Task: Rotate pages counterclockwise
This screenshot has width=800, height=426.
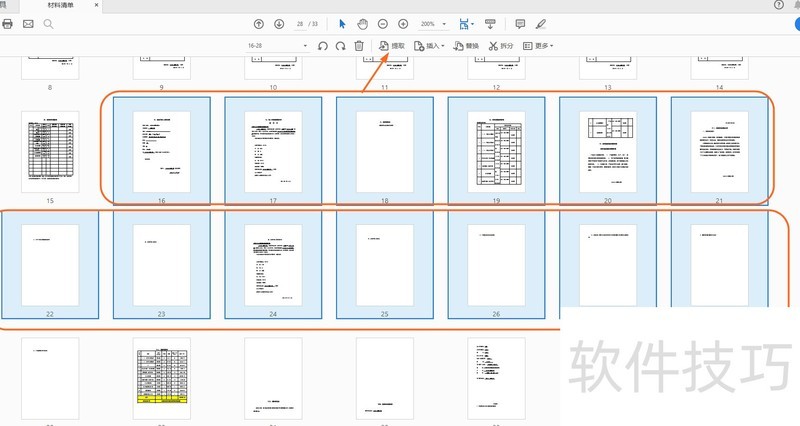Action: (322, 46)
